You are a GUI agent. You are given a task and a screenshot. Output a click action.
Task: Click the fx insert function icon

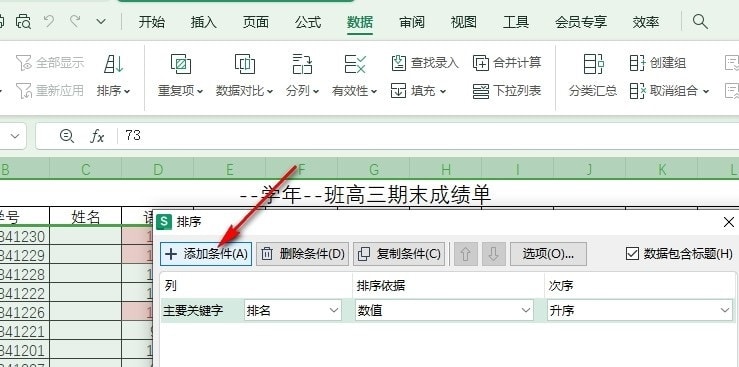97,136
